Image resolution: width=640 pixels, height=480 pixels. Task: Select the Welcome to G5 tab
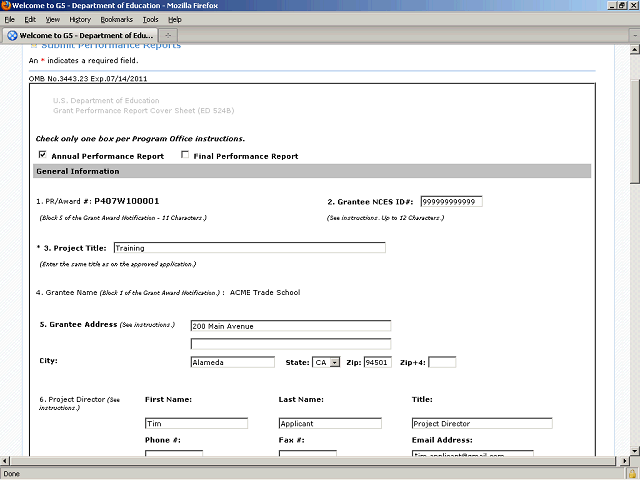coord(80,36)
